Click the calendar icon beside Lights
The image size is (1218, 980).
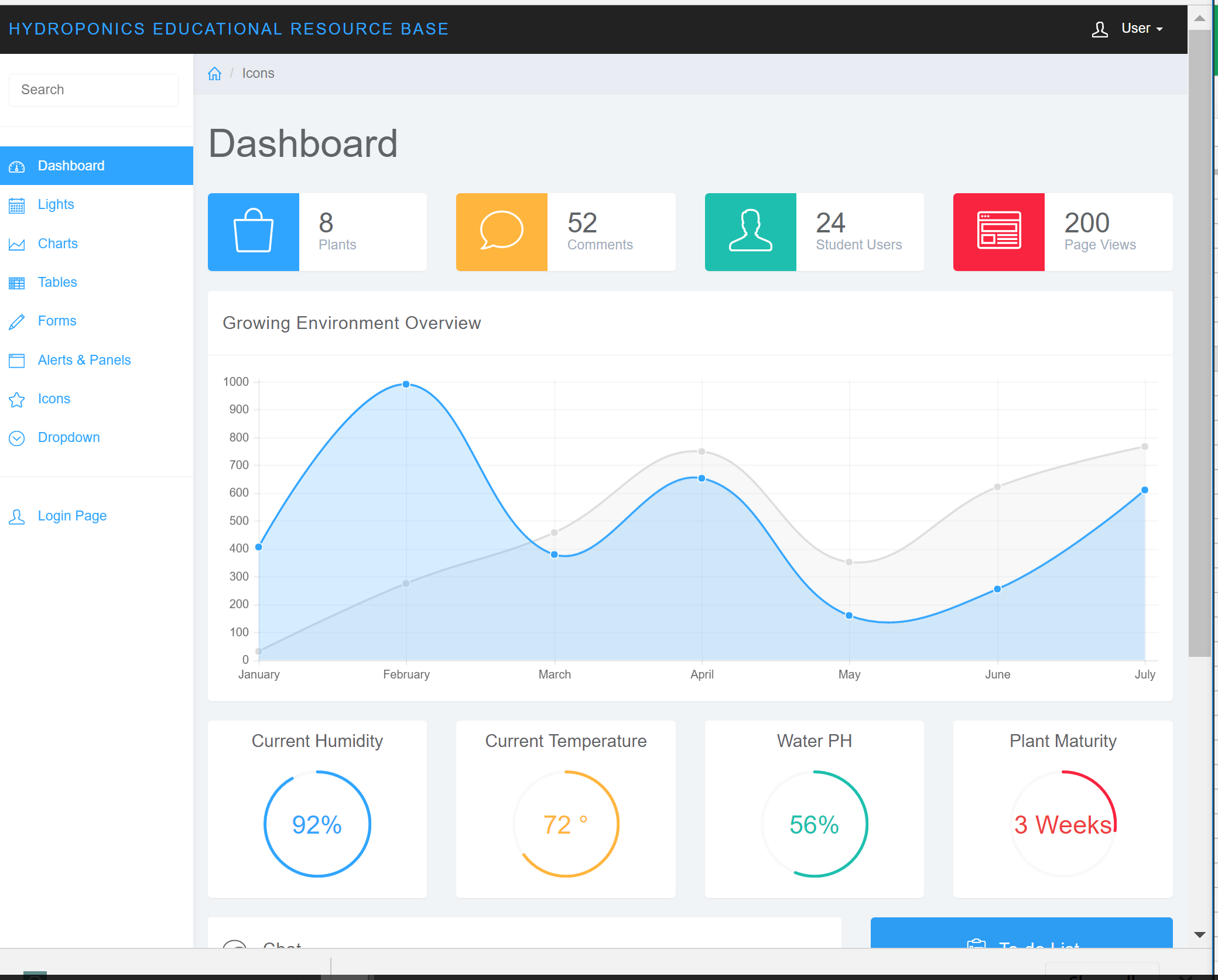[x=17, y=205]
